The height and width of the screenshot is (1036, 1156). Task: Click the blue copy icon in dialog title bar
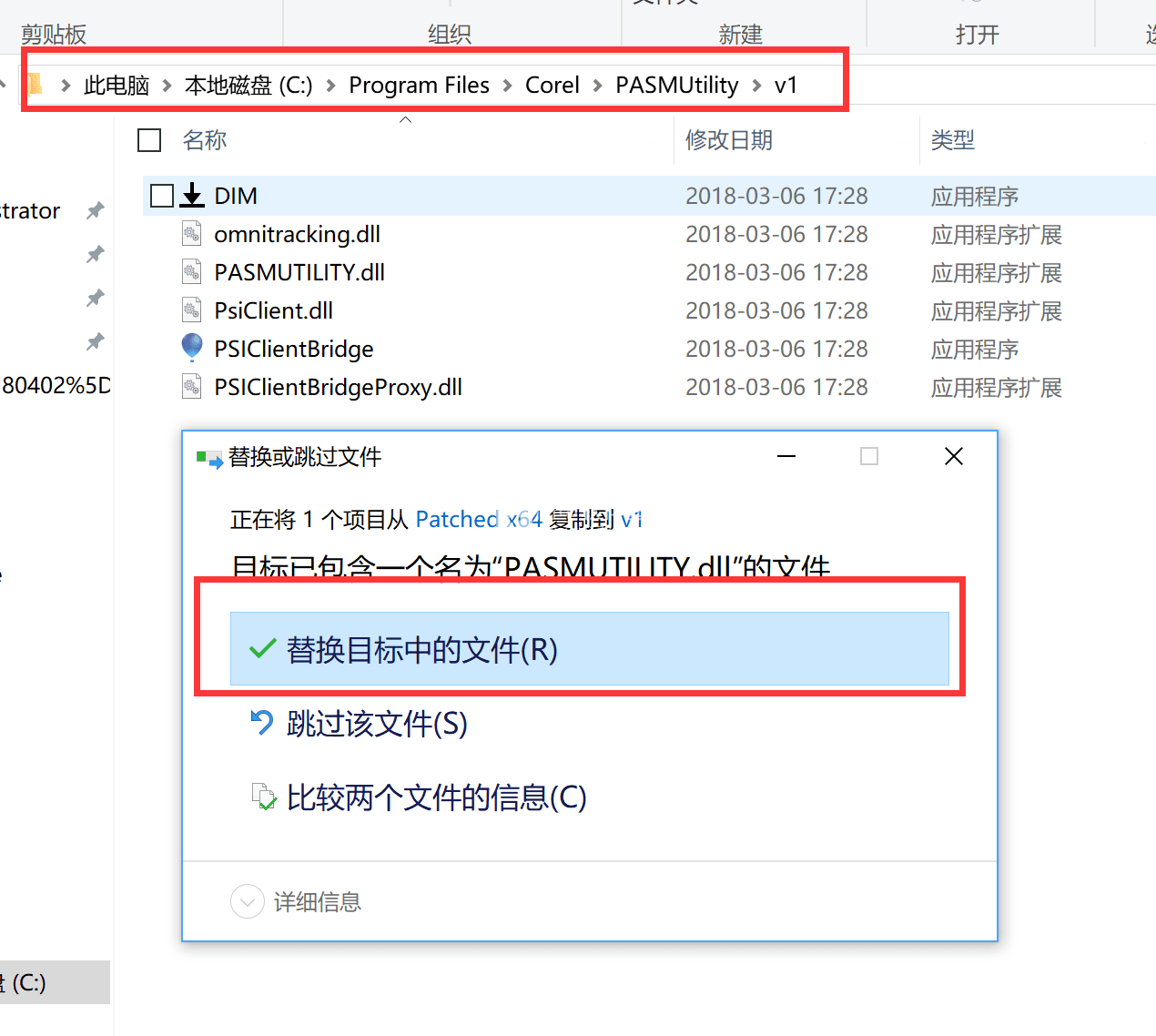209,459
